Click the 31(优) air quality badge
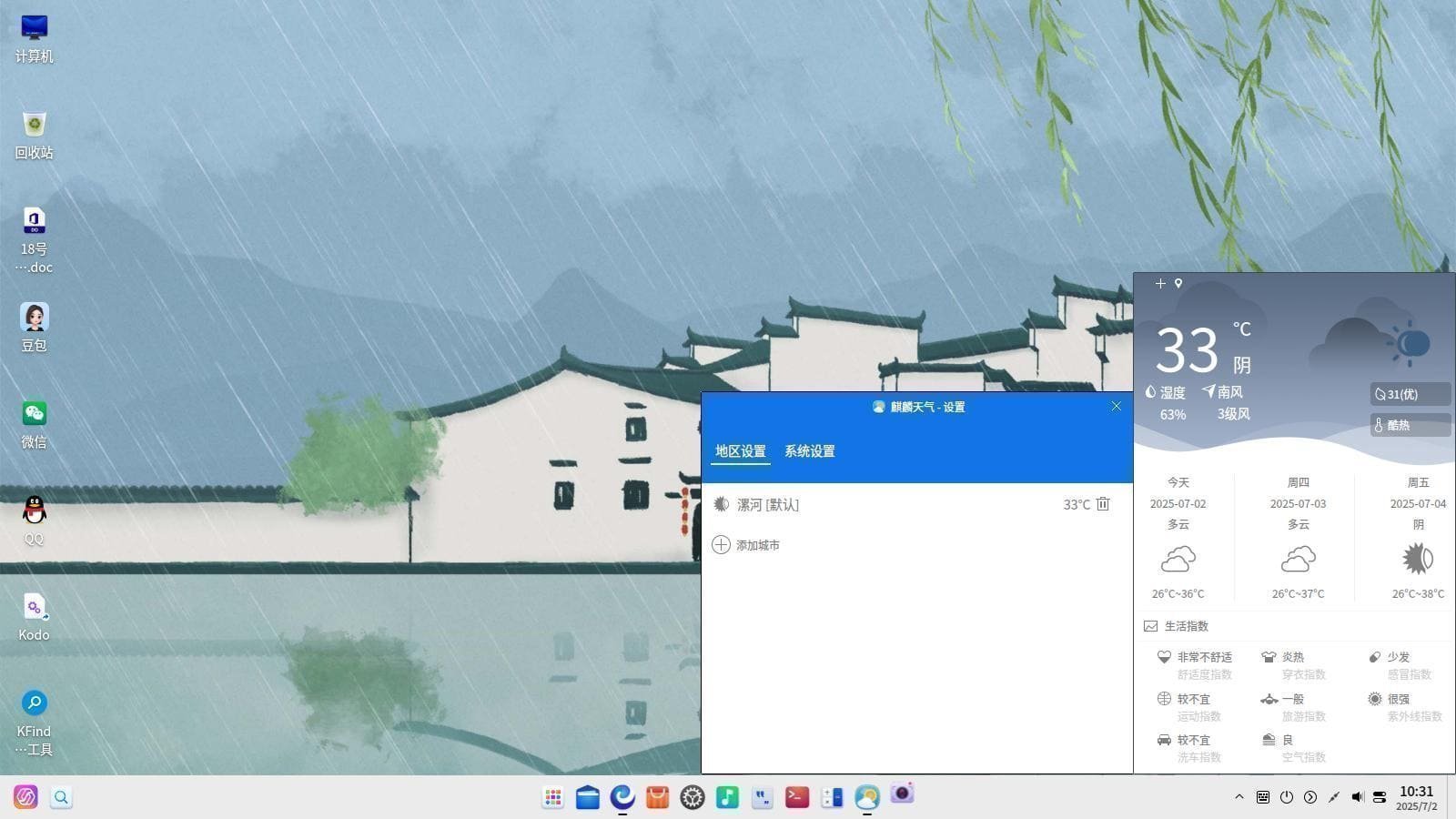The width and height of the screenshot is (1456, 819). click(x=1410, y=394)
